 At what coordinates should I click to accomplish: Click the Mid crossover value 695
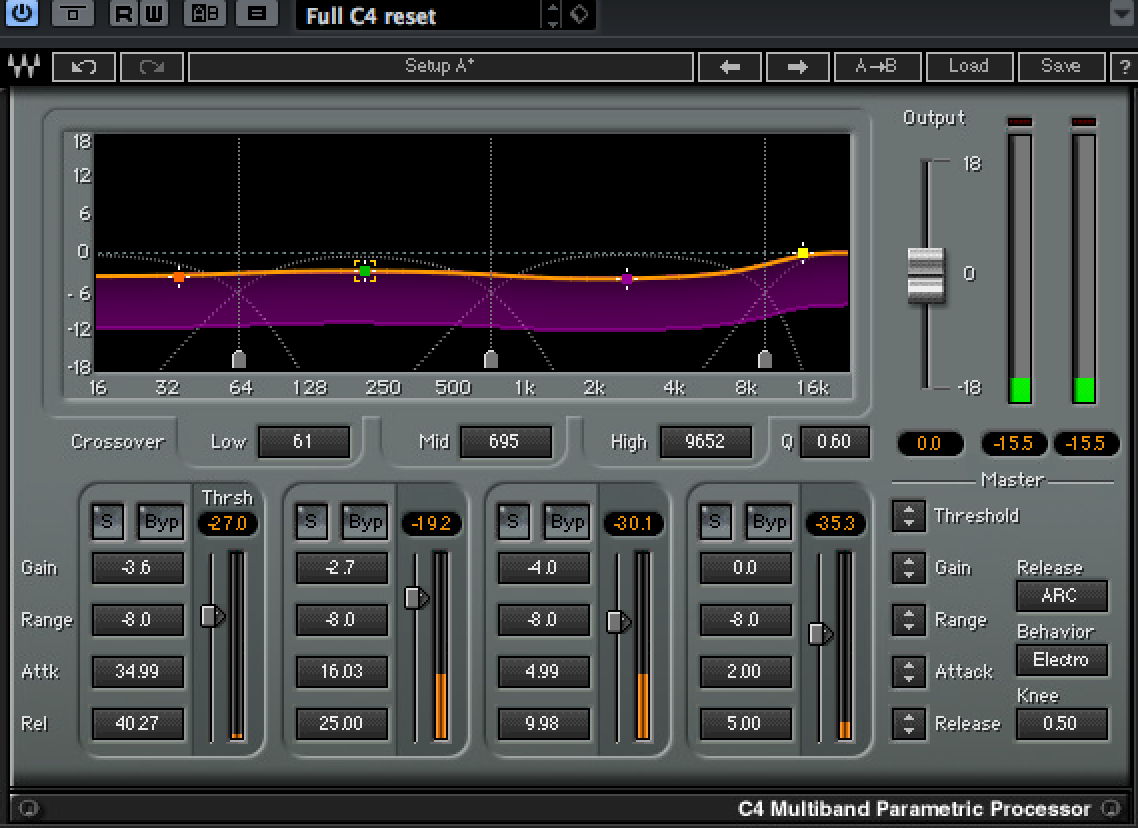coord(505,442)
